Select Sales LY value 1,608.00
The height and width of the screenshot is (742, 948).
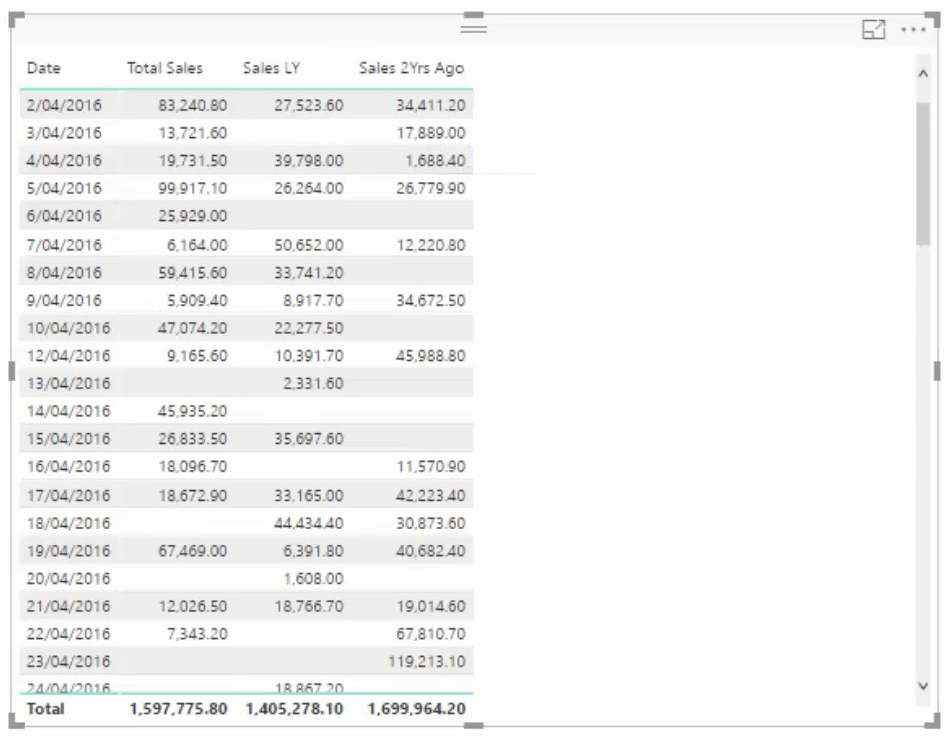click(x=314, y=581)
